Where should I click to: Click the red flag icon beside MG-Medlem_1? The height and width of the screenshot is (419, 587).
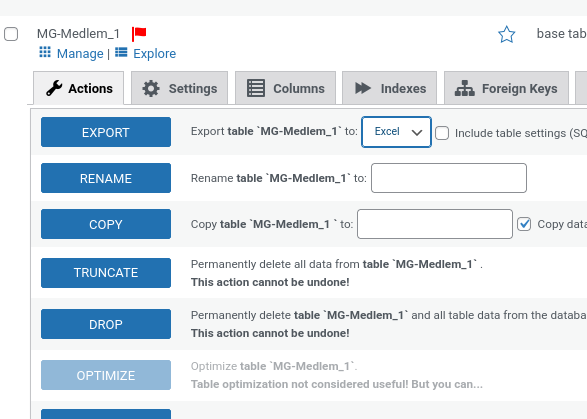point(139,34)
